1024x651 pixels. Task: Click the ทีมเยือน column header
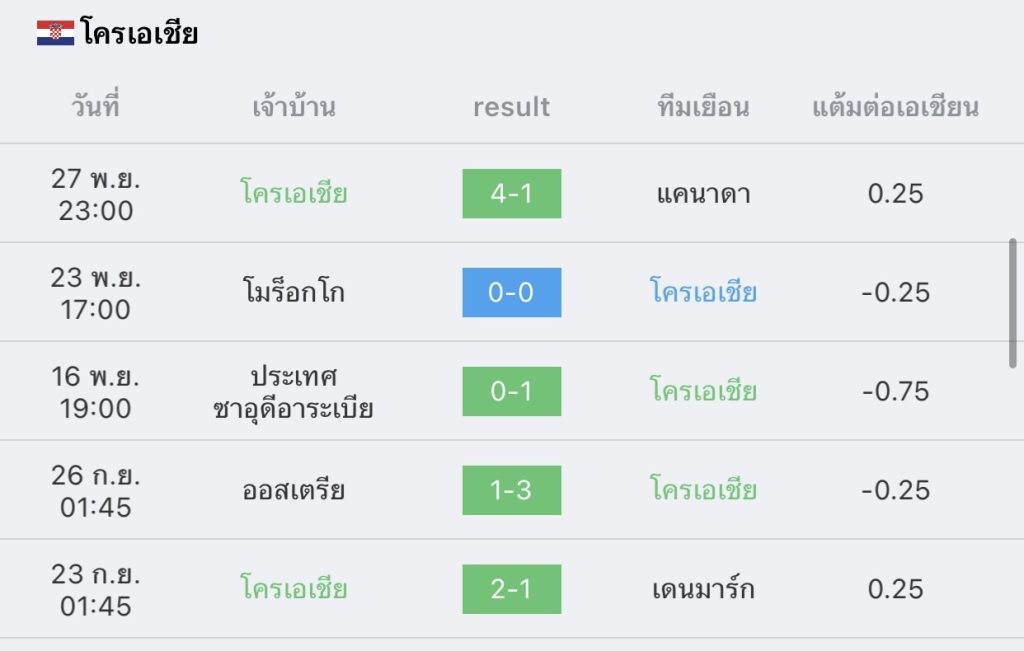[703, 106]
